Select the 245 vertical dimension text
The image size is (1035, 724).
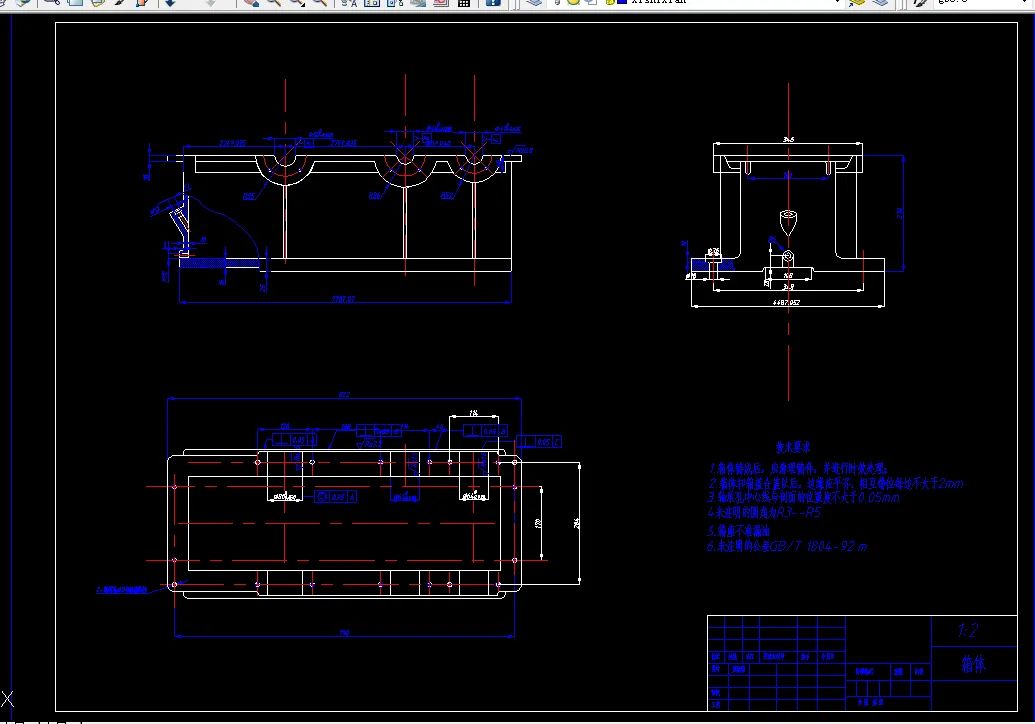576,523
